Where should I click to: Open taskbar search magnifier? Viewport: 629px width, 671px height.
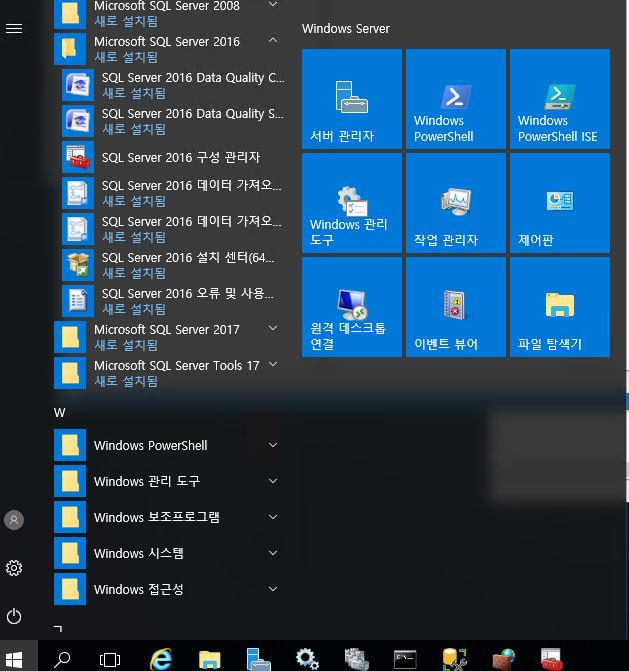coord(62,659)
